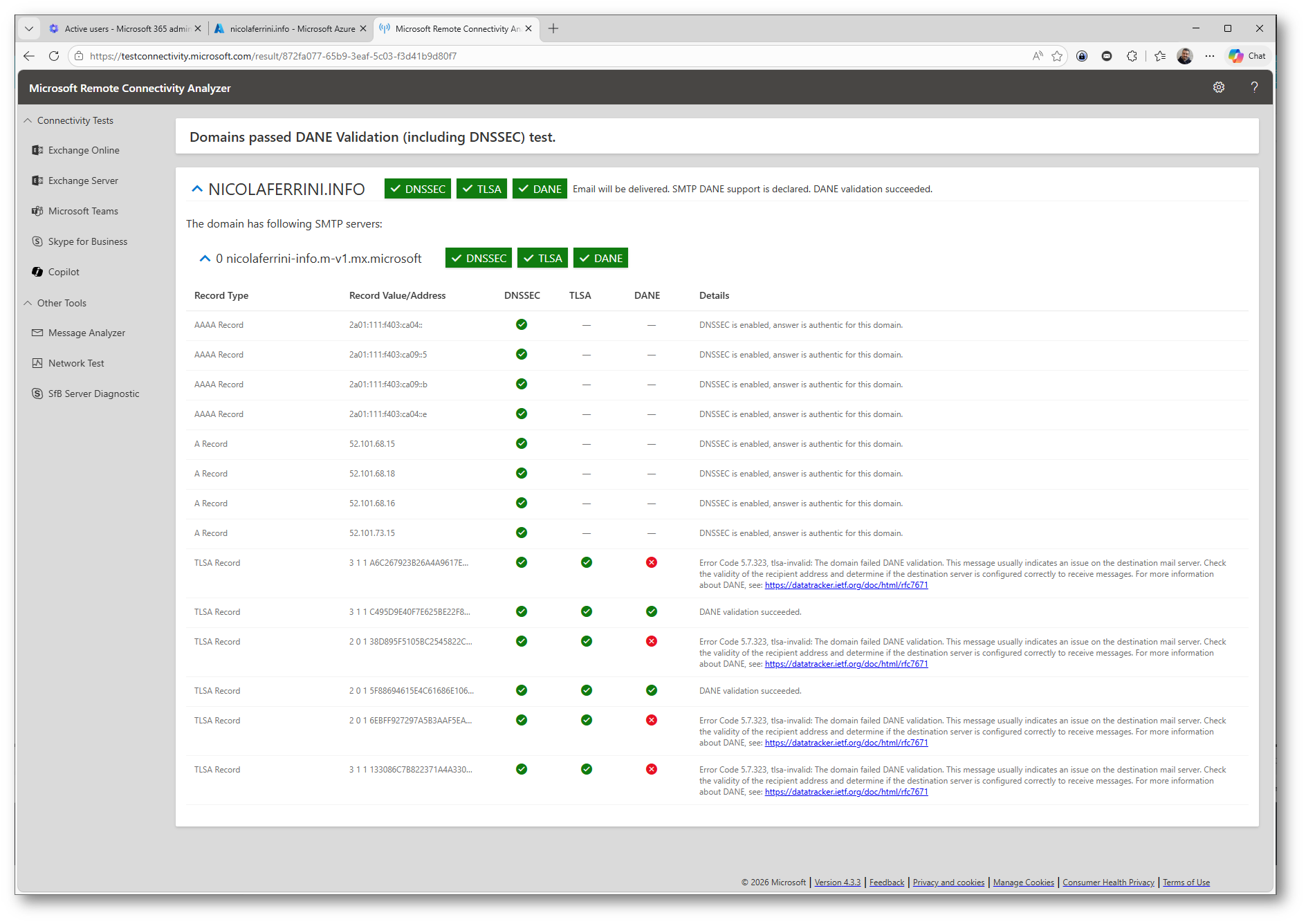Open a new browser tab

(553, 29)
